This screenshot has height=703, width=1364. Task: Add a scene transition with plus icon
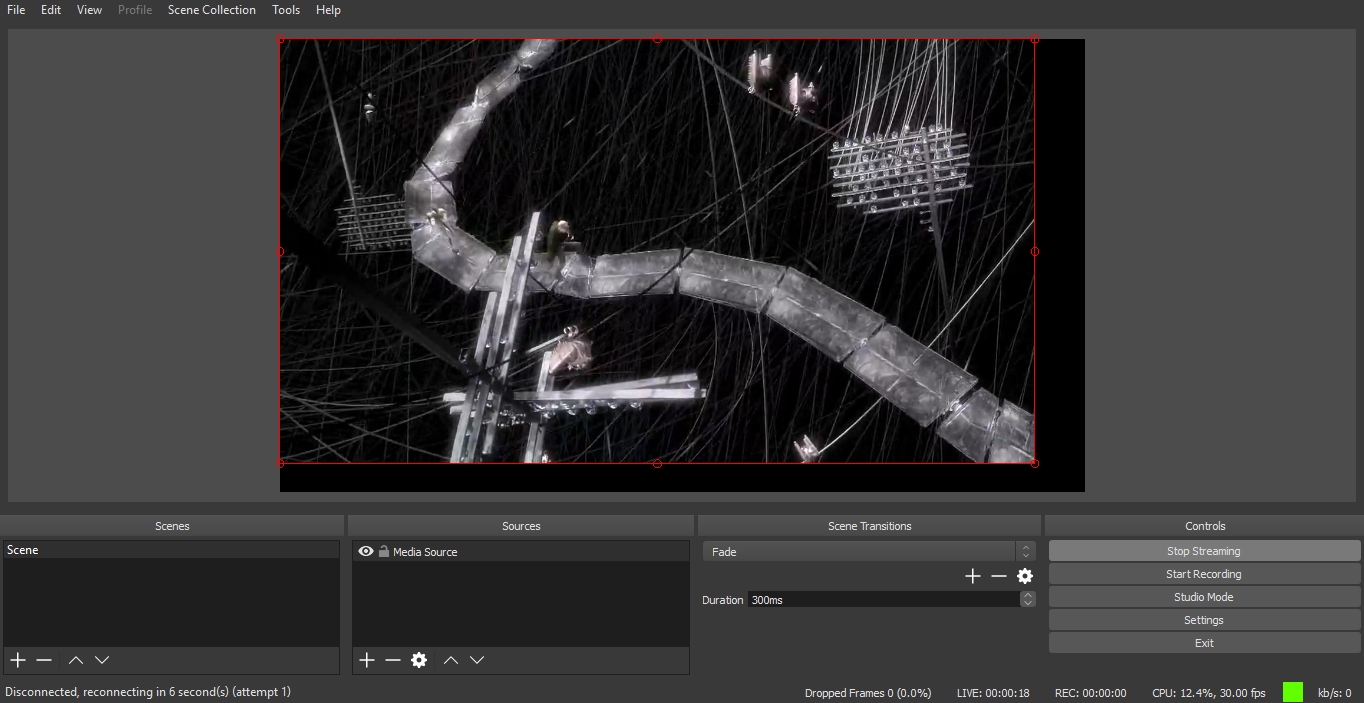[x=972, y=576]
